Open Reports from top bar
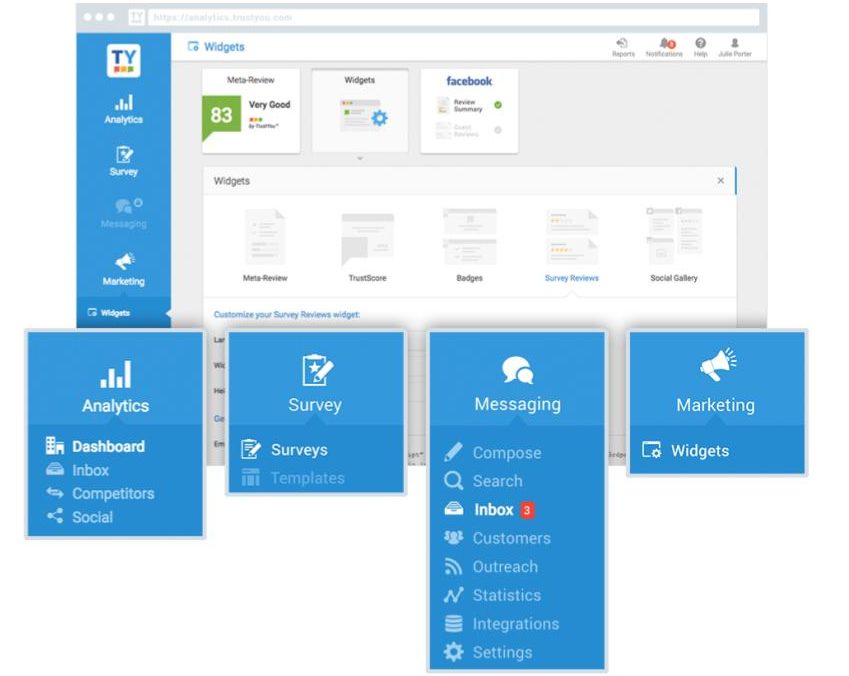This screenshot has height=676, width=849. tap(623, 47)
